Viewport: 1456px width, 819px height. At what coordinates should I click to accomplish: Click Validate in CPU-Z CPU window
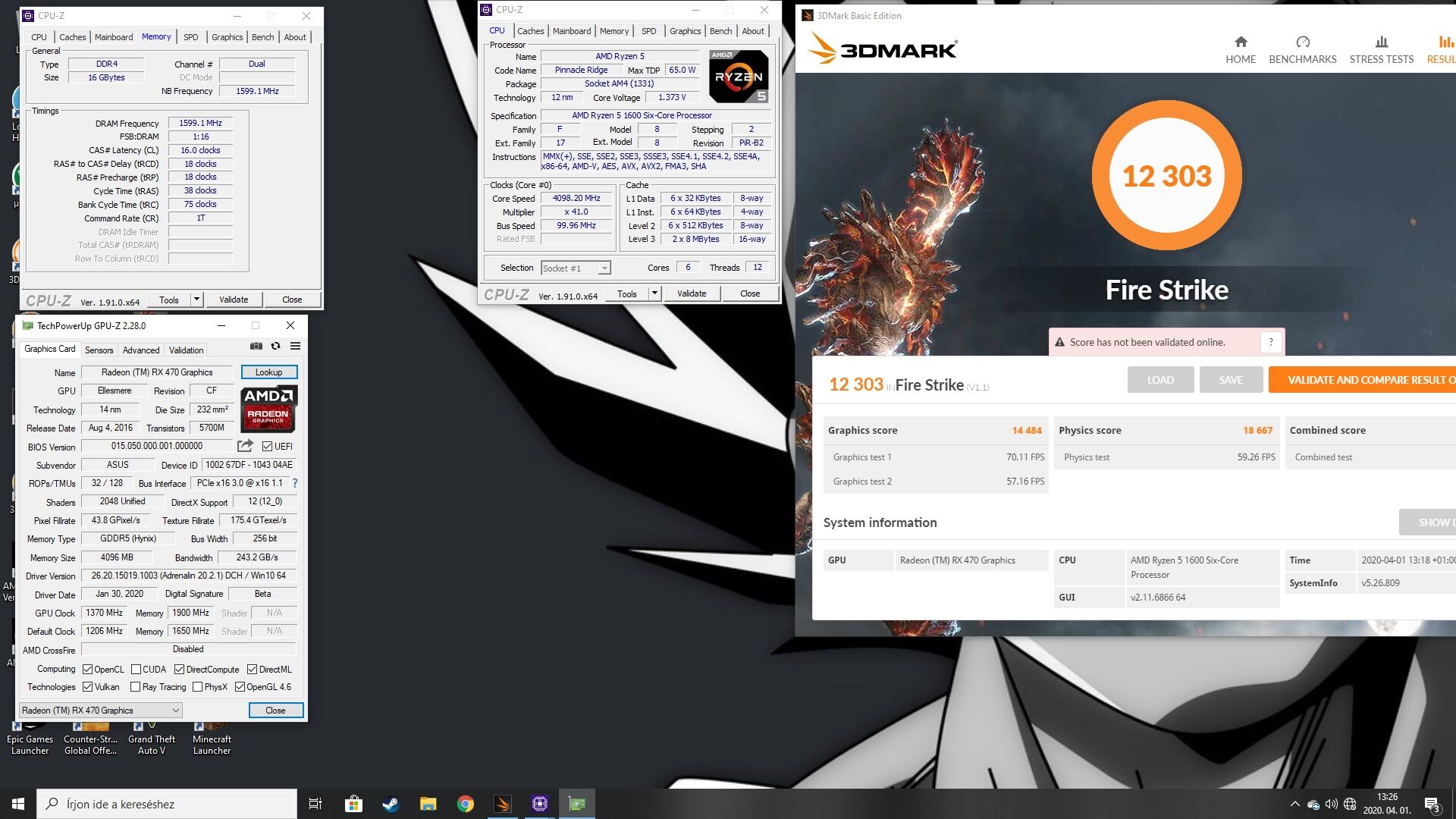tap(691, 293)
